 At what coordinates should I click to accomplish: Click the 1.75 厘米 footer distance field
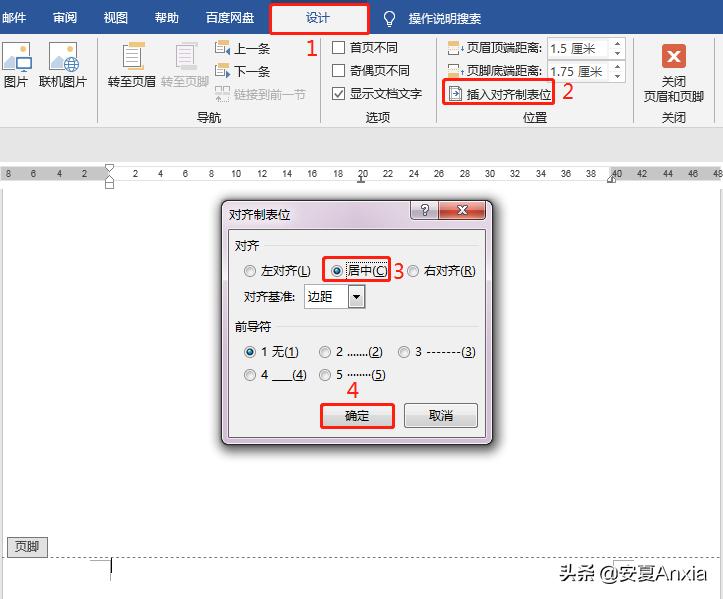pyautogui.click(x=579, y=71)
